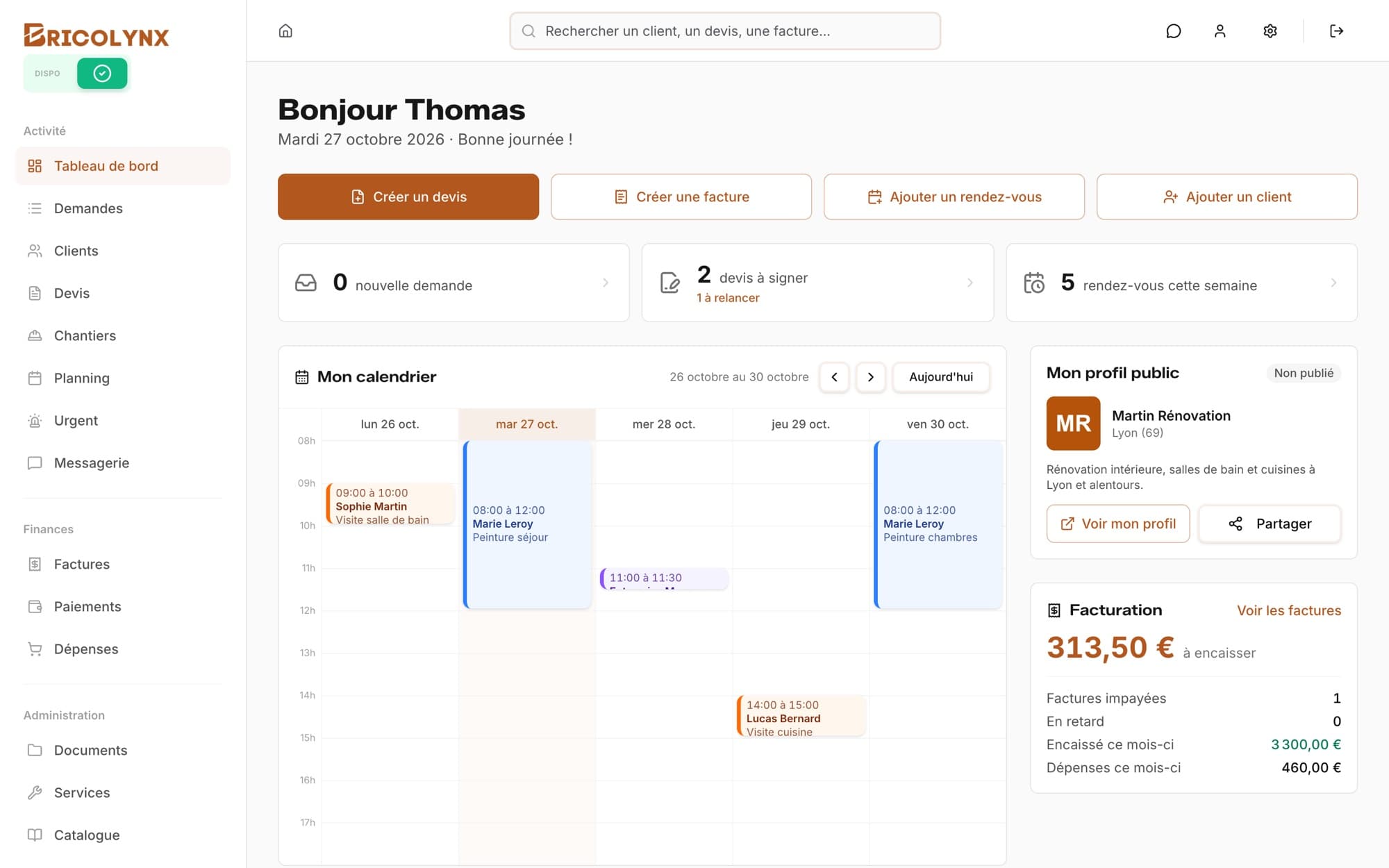Open Demandes in the sidebar

point(123,208)
